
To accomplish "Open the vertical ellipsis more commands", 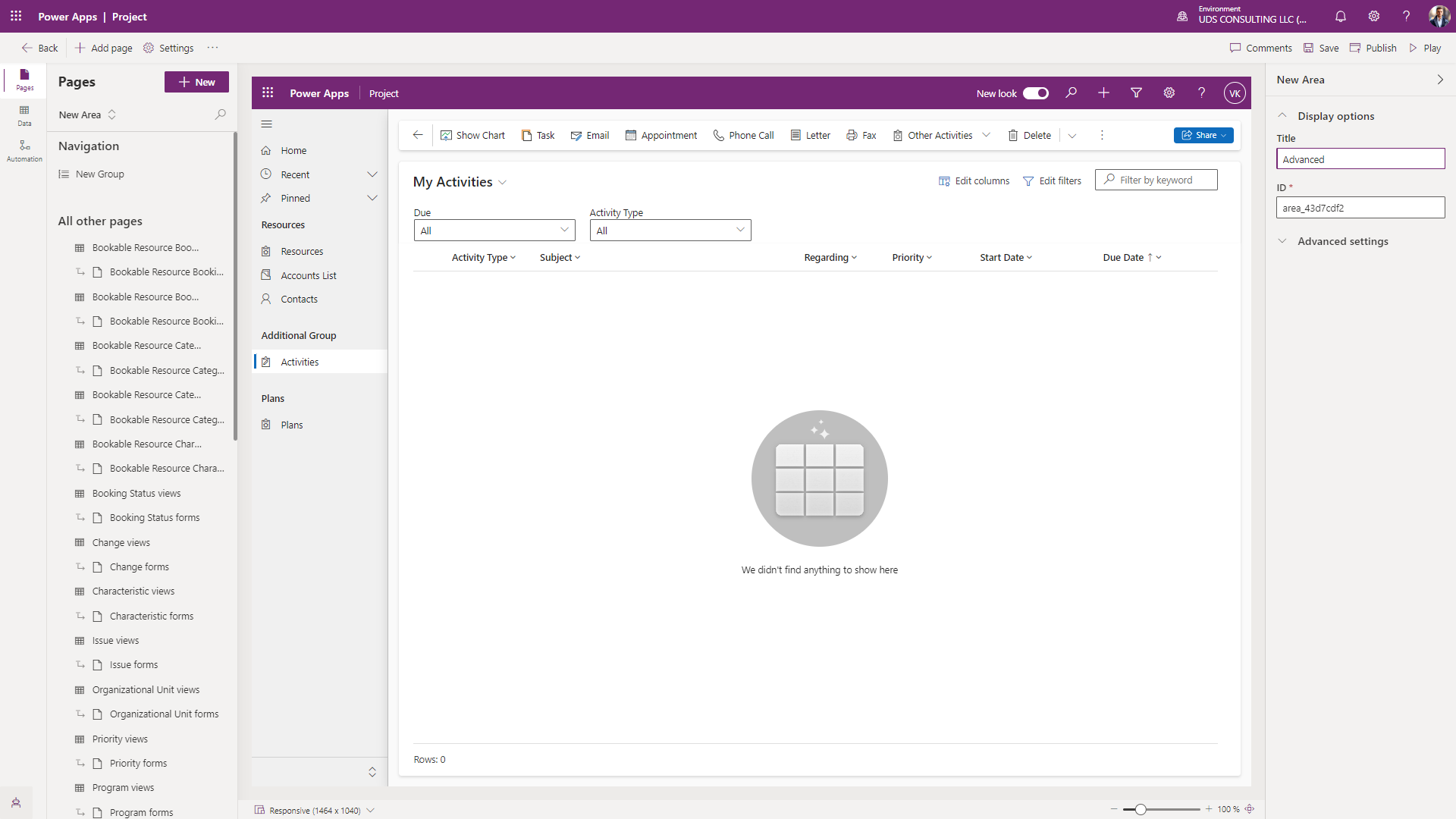I will pos(1102,135).
